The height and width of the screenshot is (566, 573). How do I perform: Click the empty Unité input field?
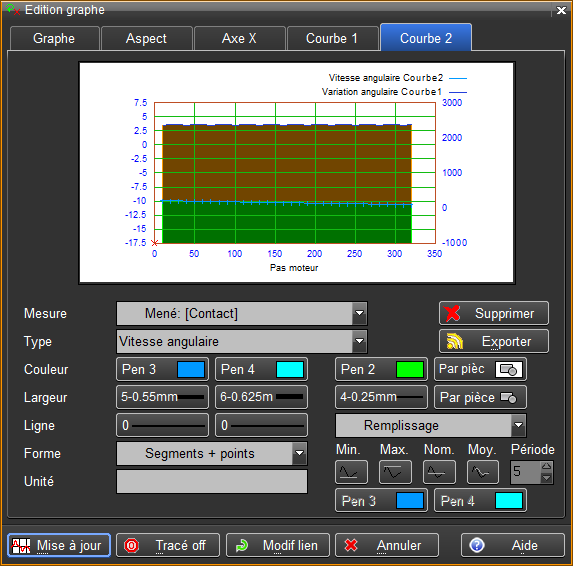pos(212,482)
